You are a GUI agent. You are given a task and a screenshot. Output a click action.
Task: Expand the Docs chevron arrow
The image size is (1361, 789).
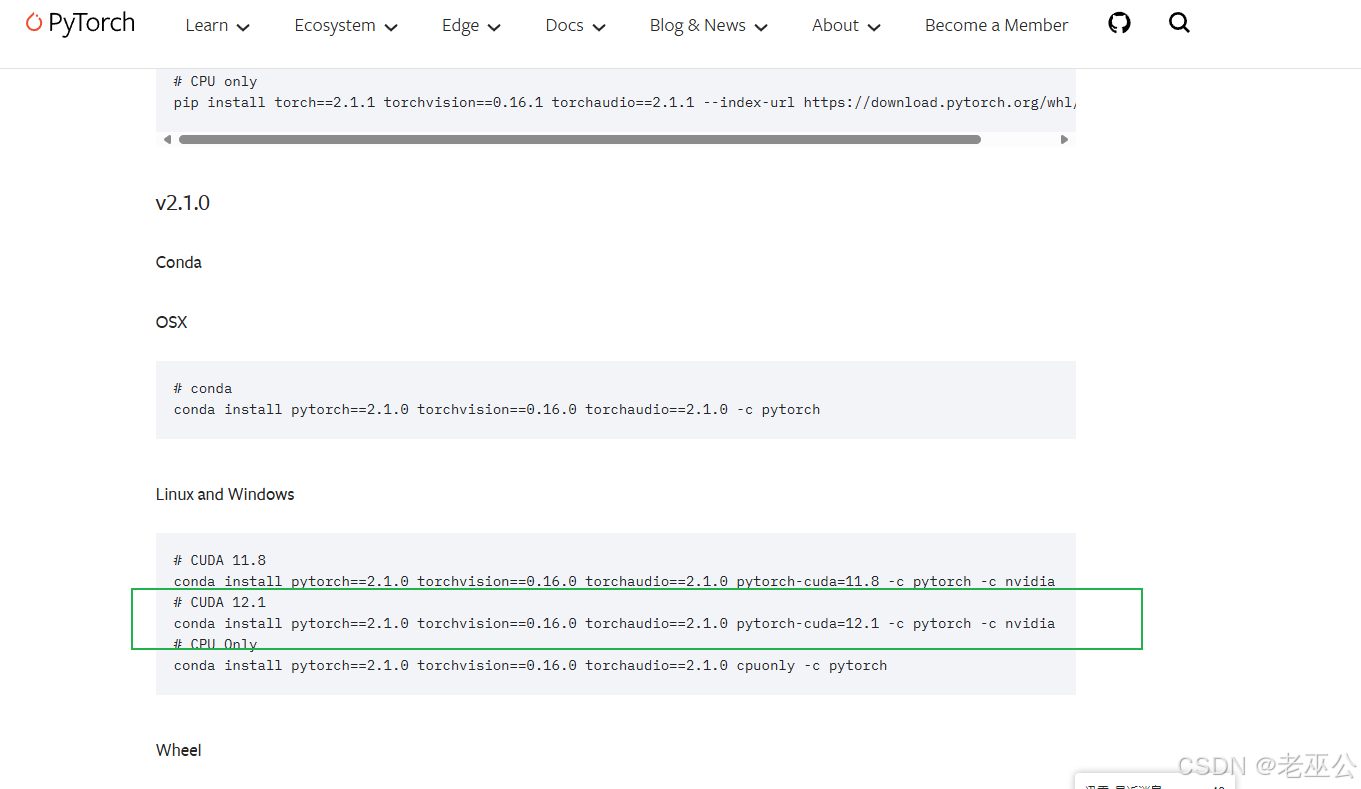tap(599, 28)
